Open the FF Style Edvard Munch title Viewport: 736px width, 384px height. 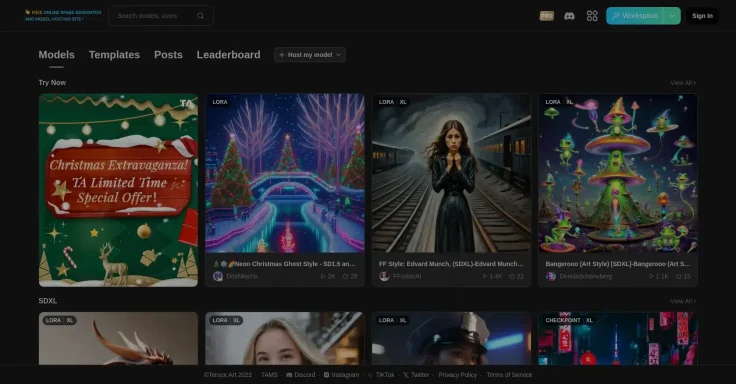(451, 264)
